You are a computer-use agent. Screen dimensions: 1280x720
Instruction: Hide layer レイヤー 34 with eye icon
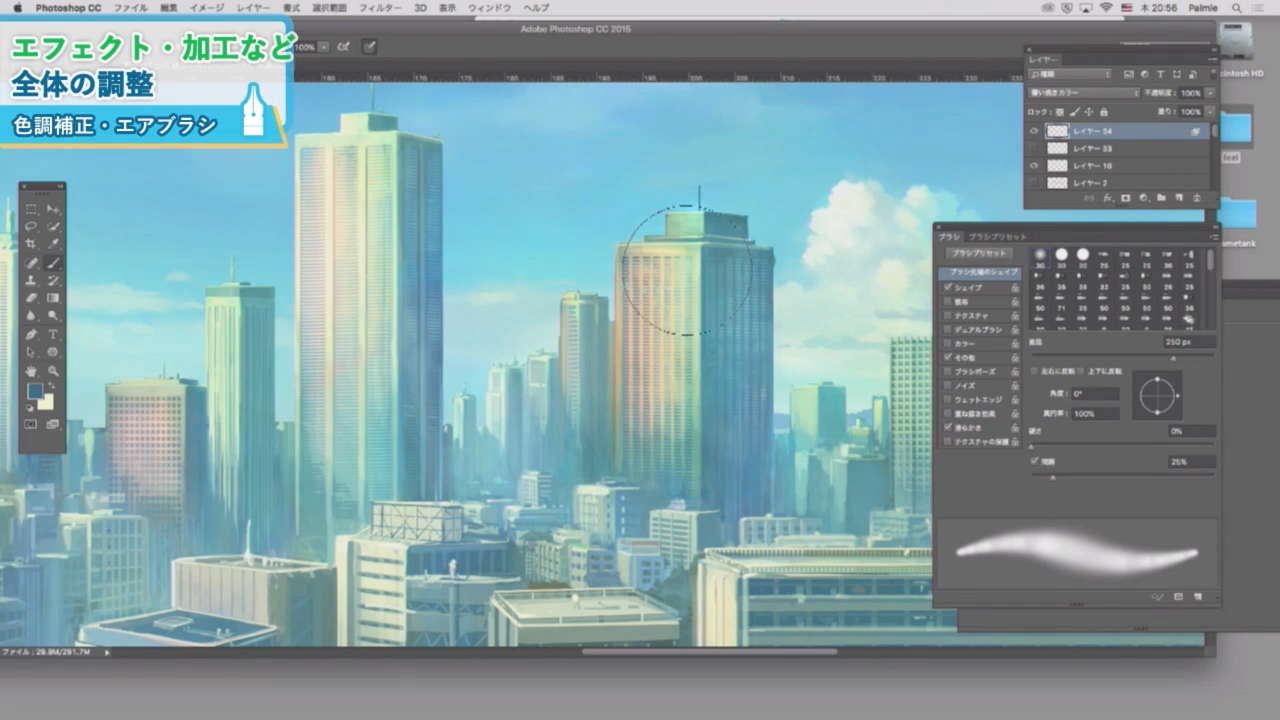(x=1034, y=131)
